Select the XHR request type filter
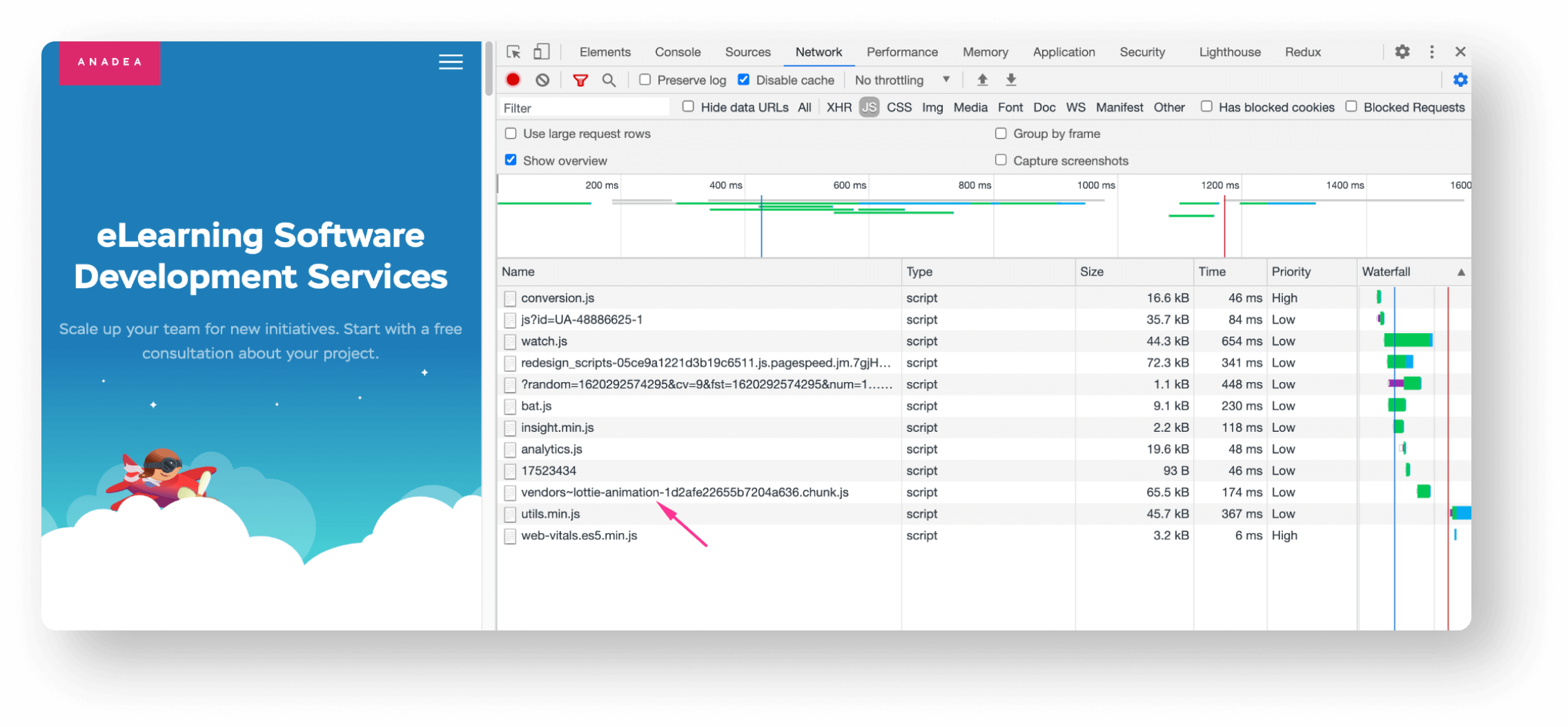 point(839,108)
